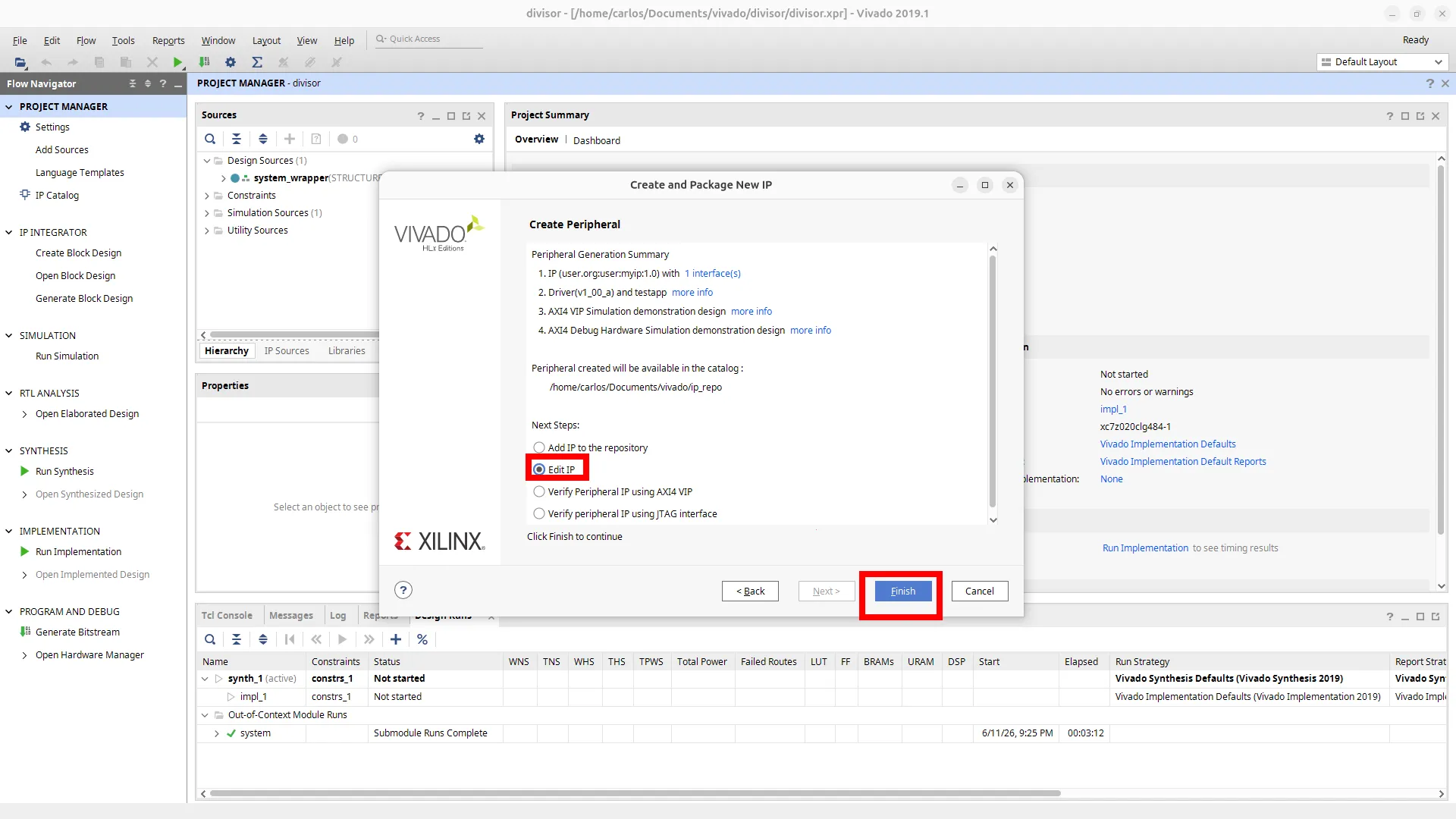Screen dimensions: 1456x819
Task: Collapse the Design Sources tree node
Action: [x=206, y=161]
